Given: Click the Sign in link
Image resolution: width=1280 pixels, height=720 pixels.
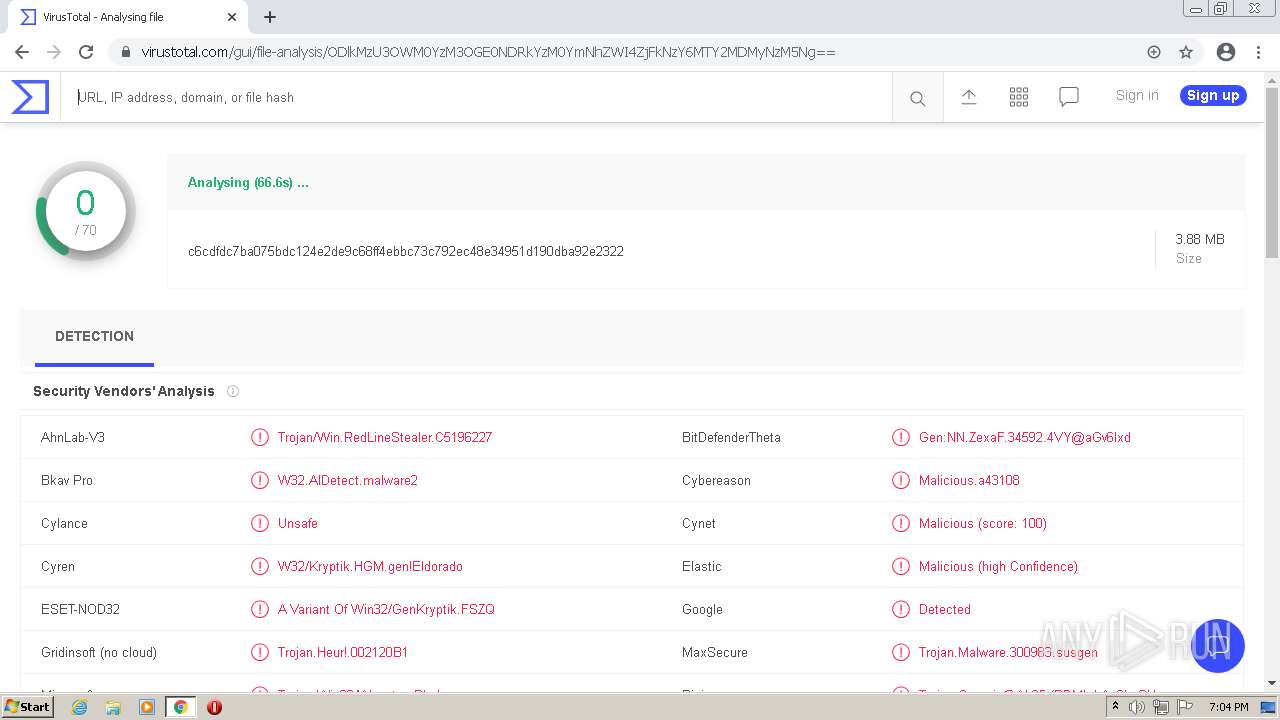Looking at the screenshot, I should [x=1137, y=95].
